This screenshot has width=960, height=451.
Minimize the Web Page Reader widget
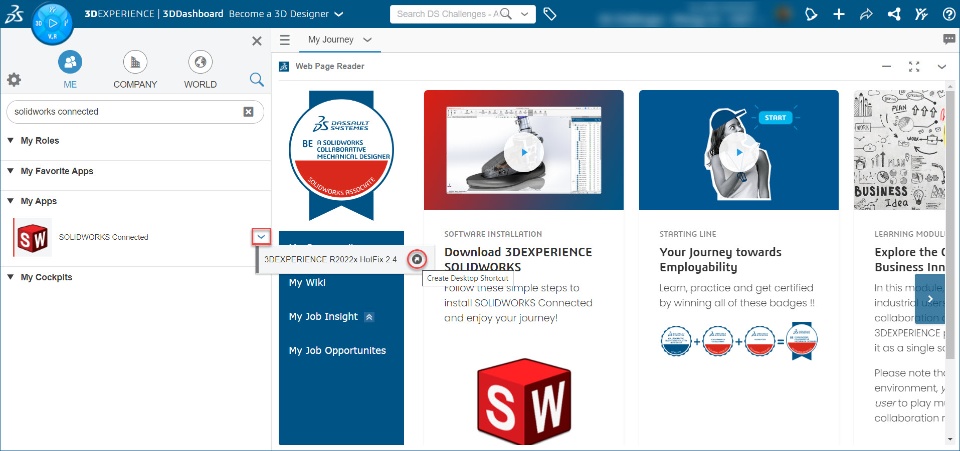(887, 66)
